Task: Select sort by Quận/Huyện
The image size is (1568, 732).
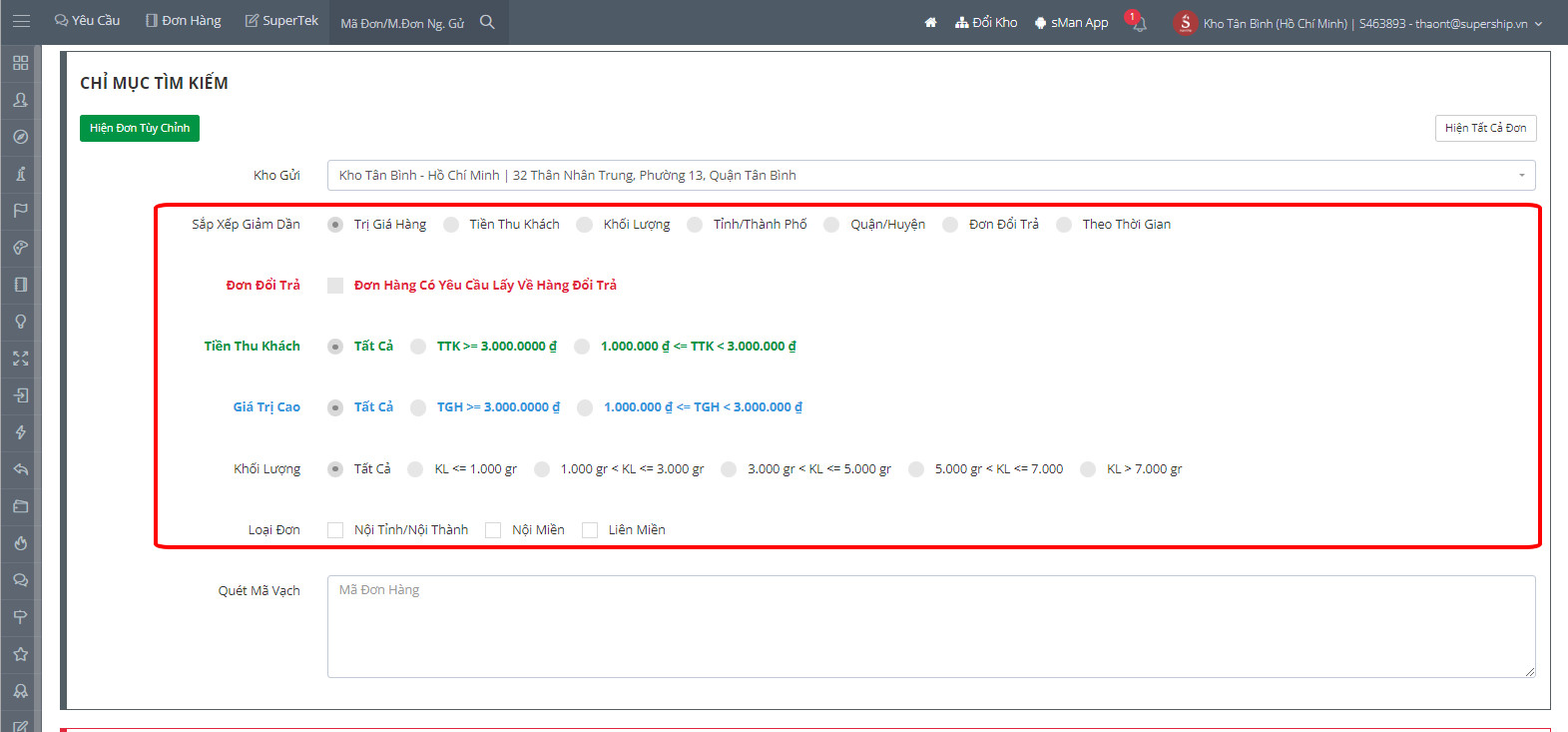Action: [x=831, y=225]
